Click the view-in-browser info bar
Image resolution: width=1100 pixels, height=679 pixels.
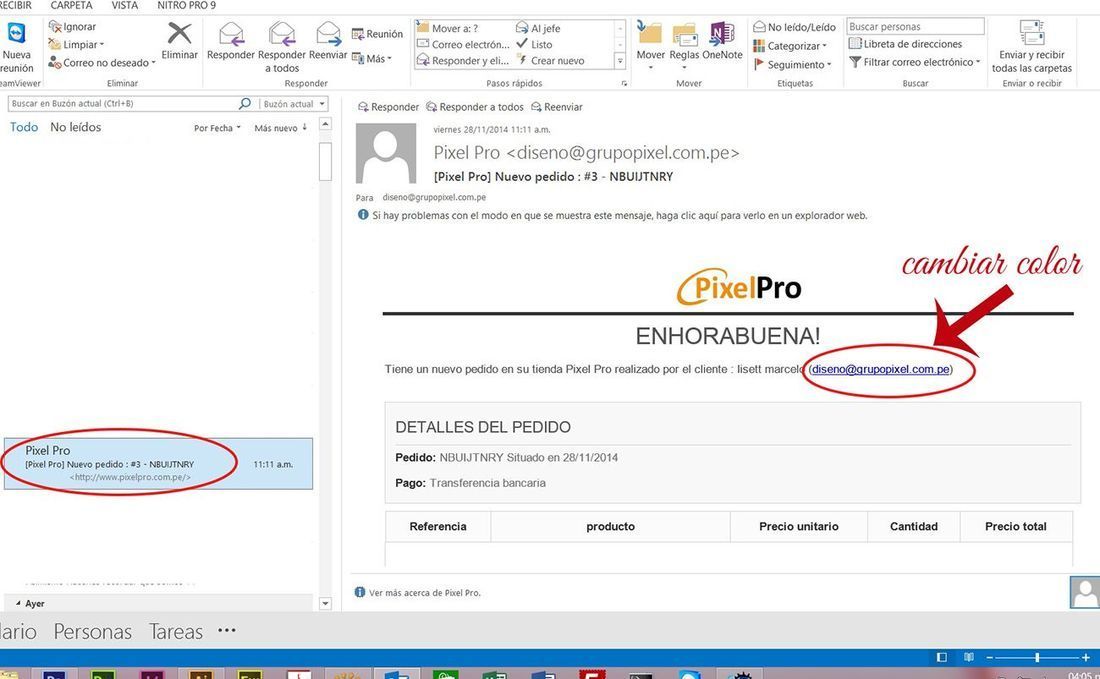(612, 215)
